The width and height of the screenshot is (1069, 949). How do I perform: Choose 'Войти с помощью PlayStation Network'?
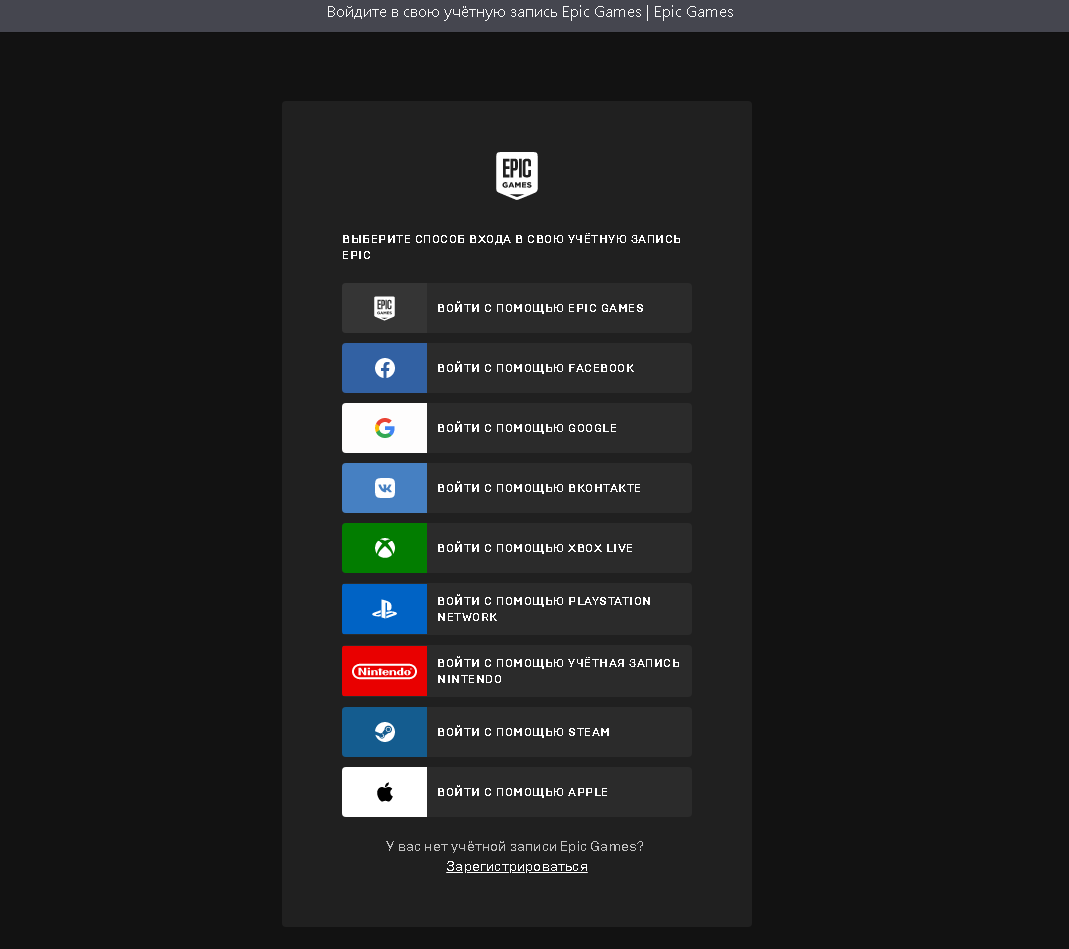[517, 609]
